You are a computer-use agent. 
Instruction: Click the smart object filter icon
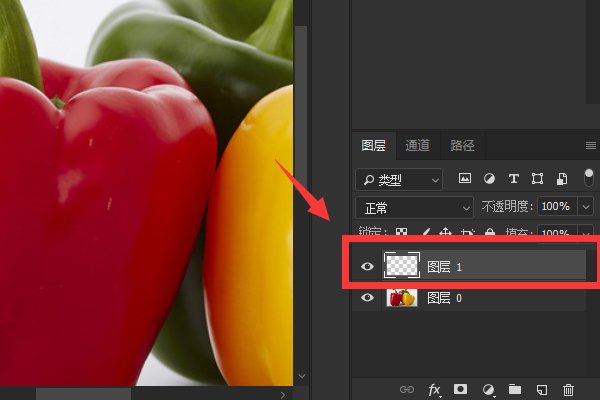pos(562,179)
